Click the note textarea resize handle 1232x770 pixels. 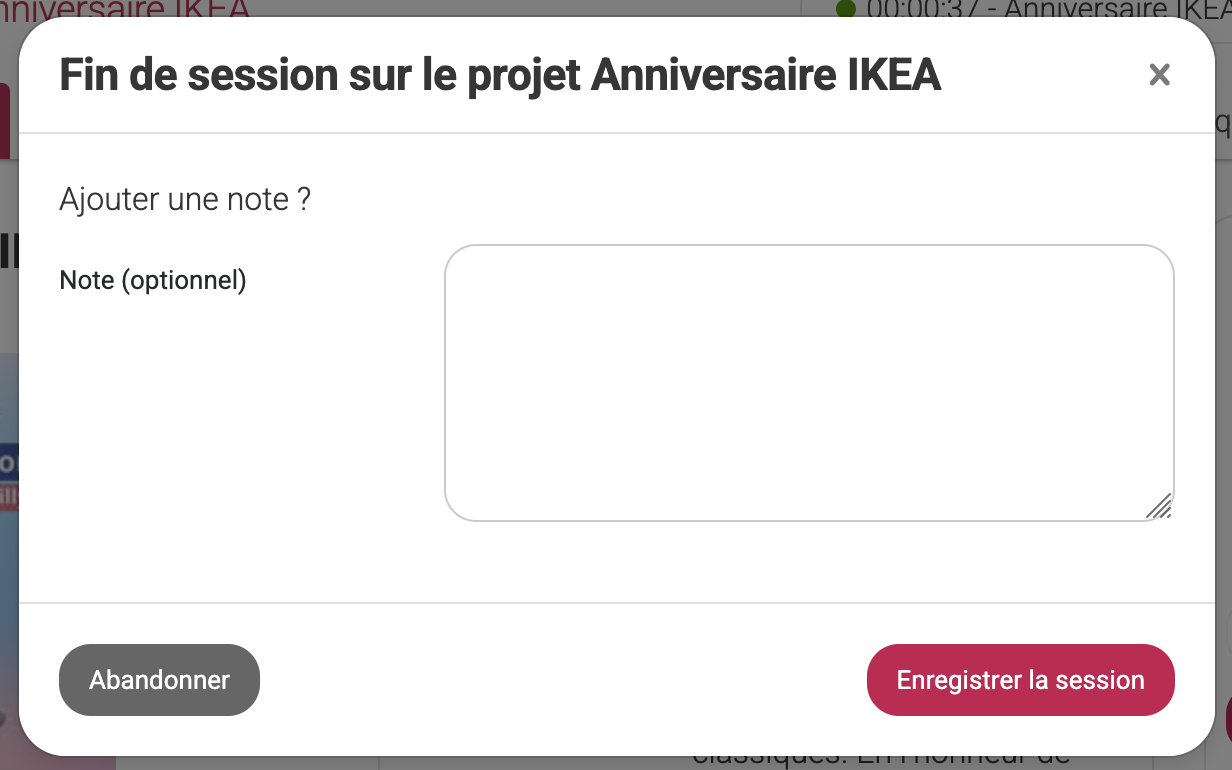1158,506
